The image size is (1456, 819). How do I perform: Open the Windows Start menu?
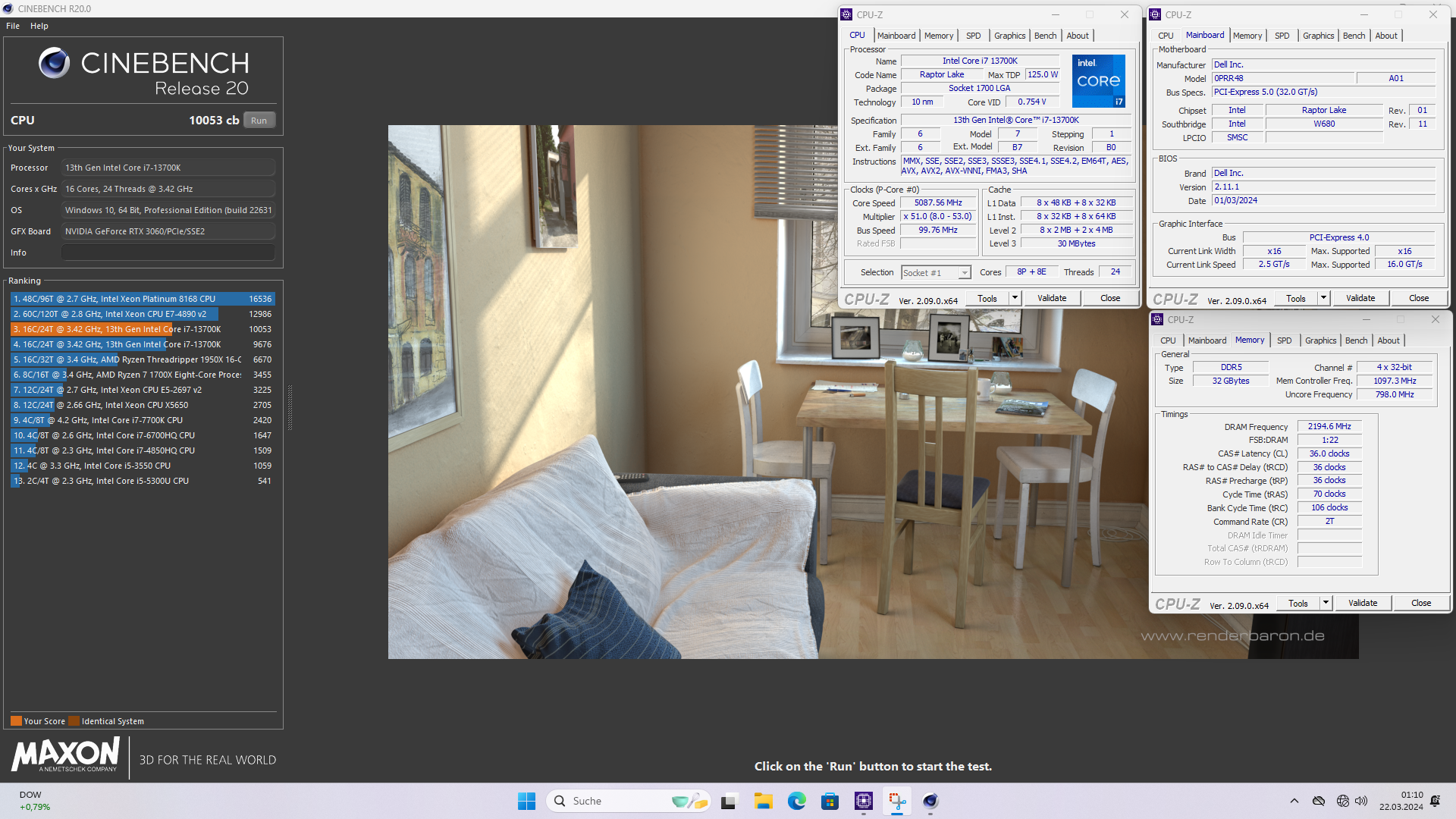(526, 801)
